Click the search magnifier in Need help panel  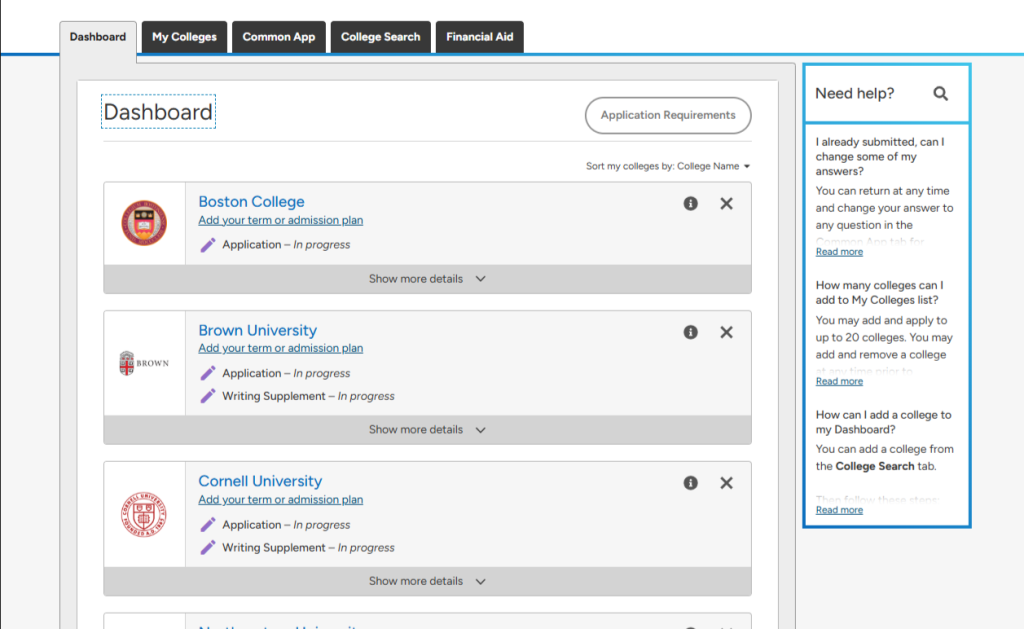(x=940, y=93)
